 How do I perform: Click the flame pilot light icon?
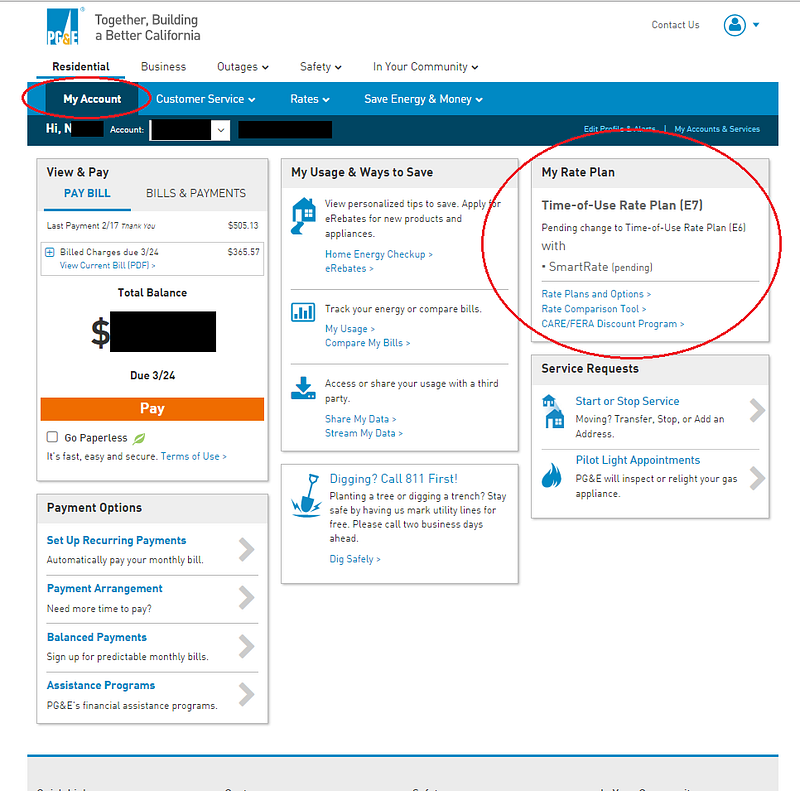point(552,475)
